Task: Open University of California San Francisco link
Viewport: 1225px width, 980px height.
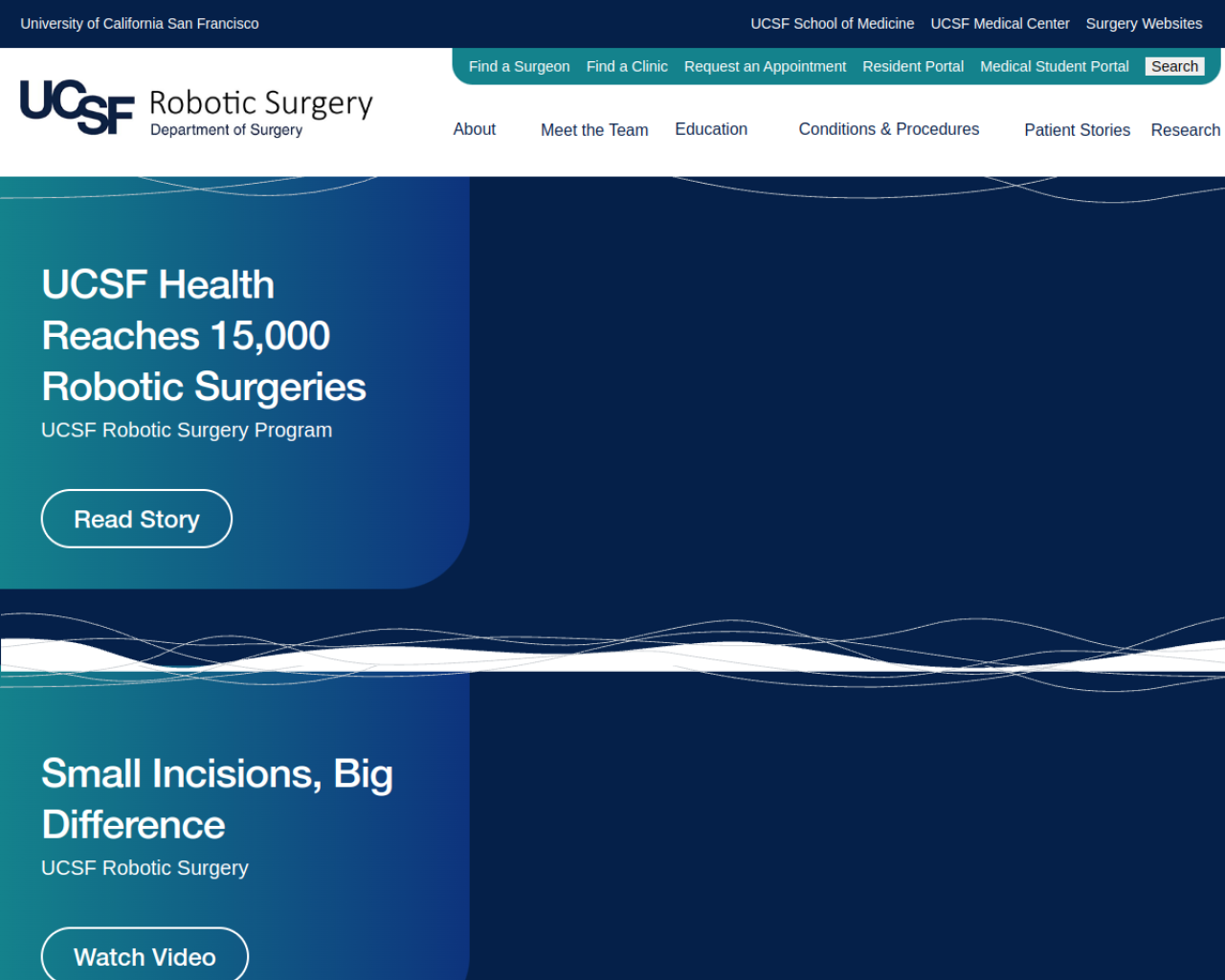Action: click(140, 24)
